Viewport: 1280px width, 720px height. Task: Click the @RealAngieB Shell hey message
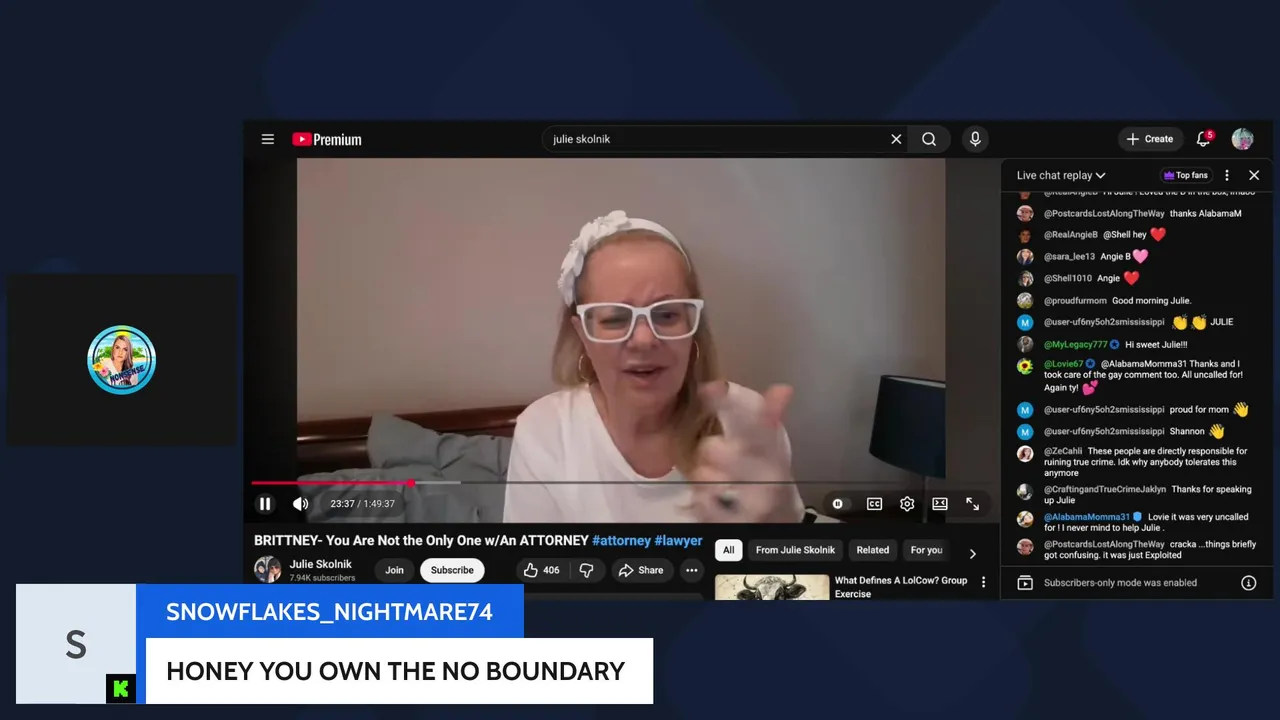pyautogui.click(x=1137, y=235)
